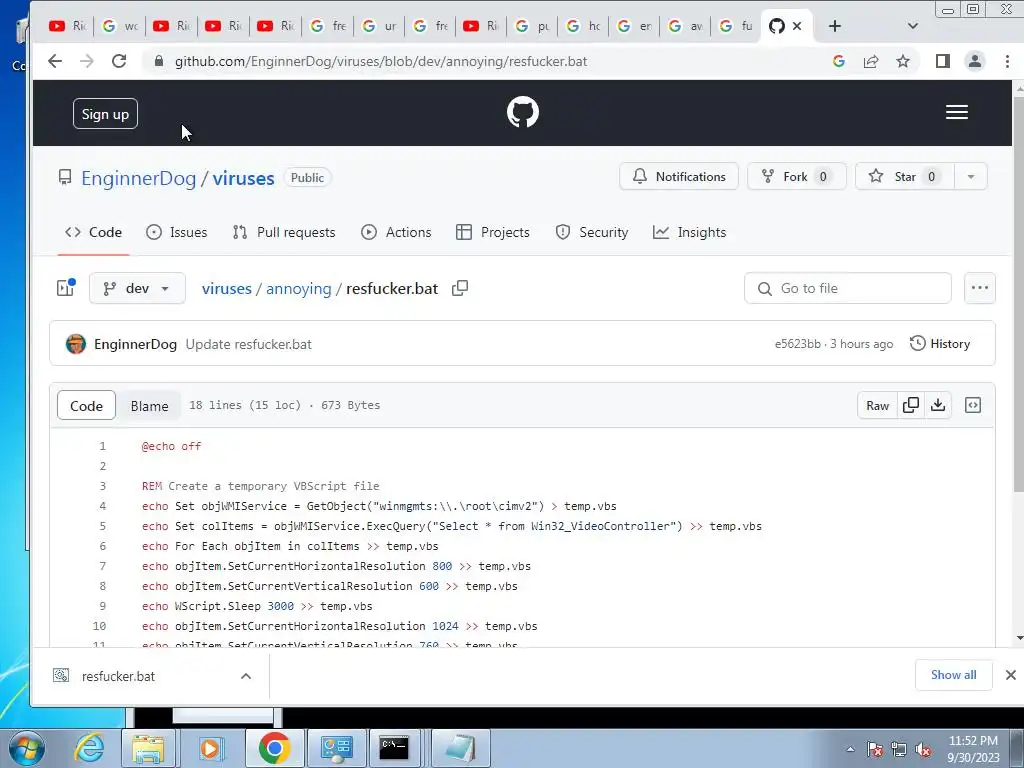Select line number 4 in code
The width and height of the screenshot is (1024, 768).
tap(103, 506)
